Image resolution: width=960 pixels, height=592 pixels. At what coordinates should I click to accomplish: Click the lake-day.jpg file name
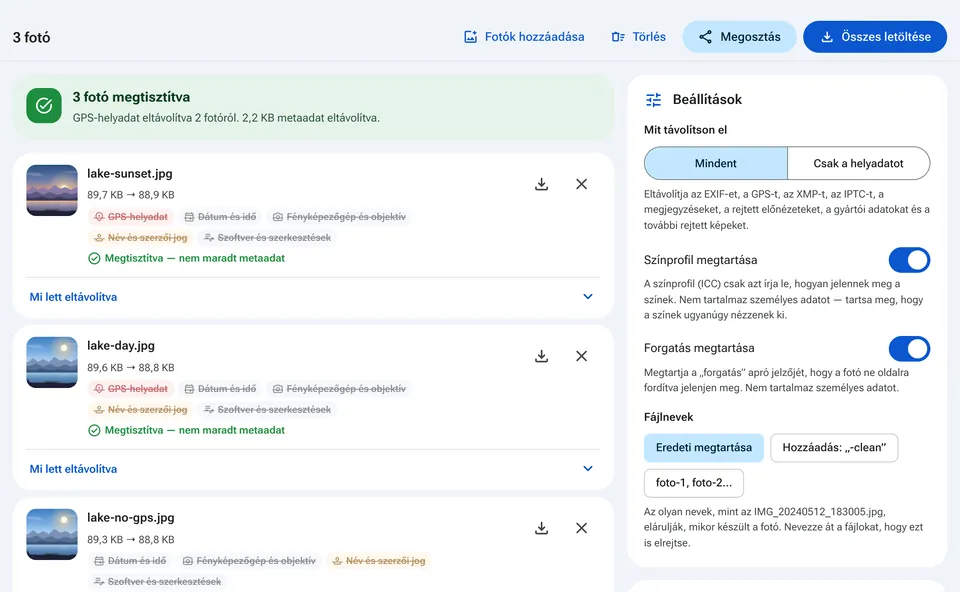[x=121, y=346]
